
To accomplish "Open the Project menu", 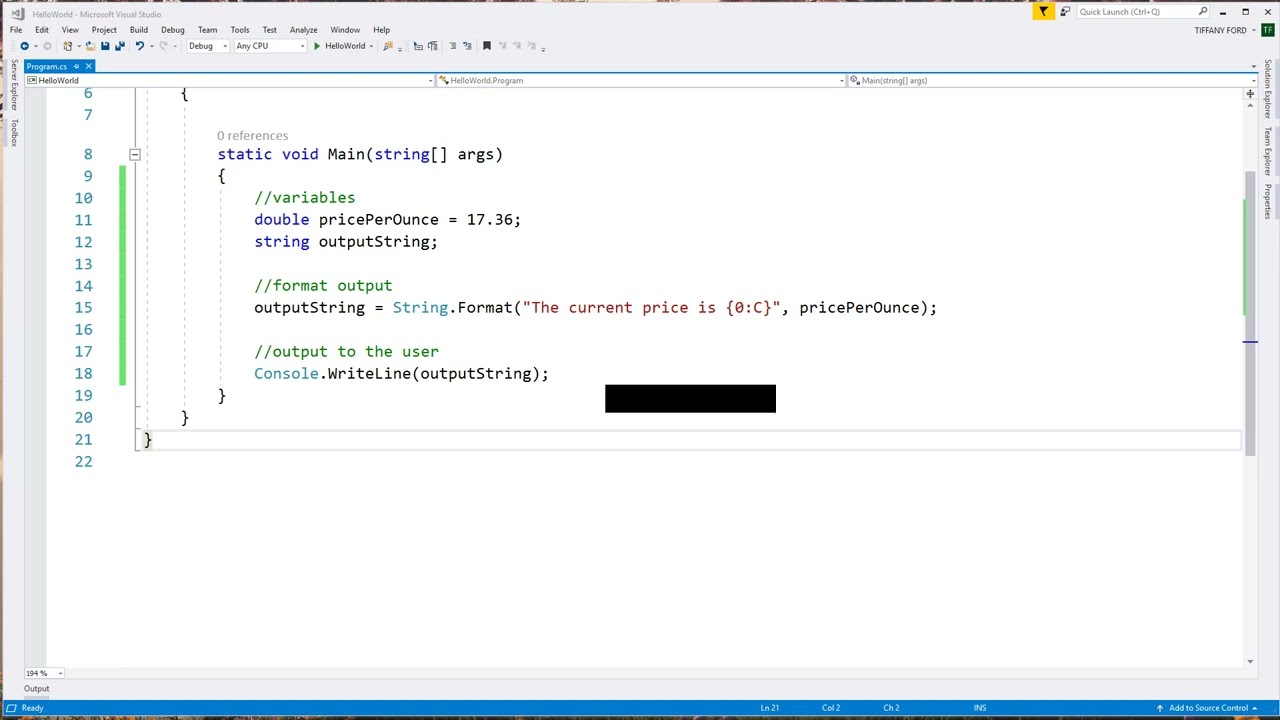I will 104,30.
